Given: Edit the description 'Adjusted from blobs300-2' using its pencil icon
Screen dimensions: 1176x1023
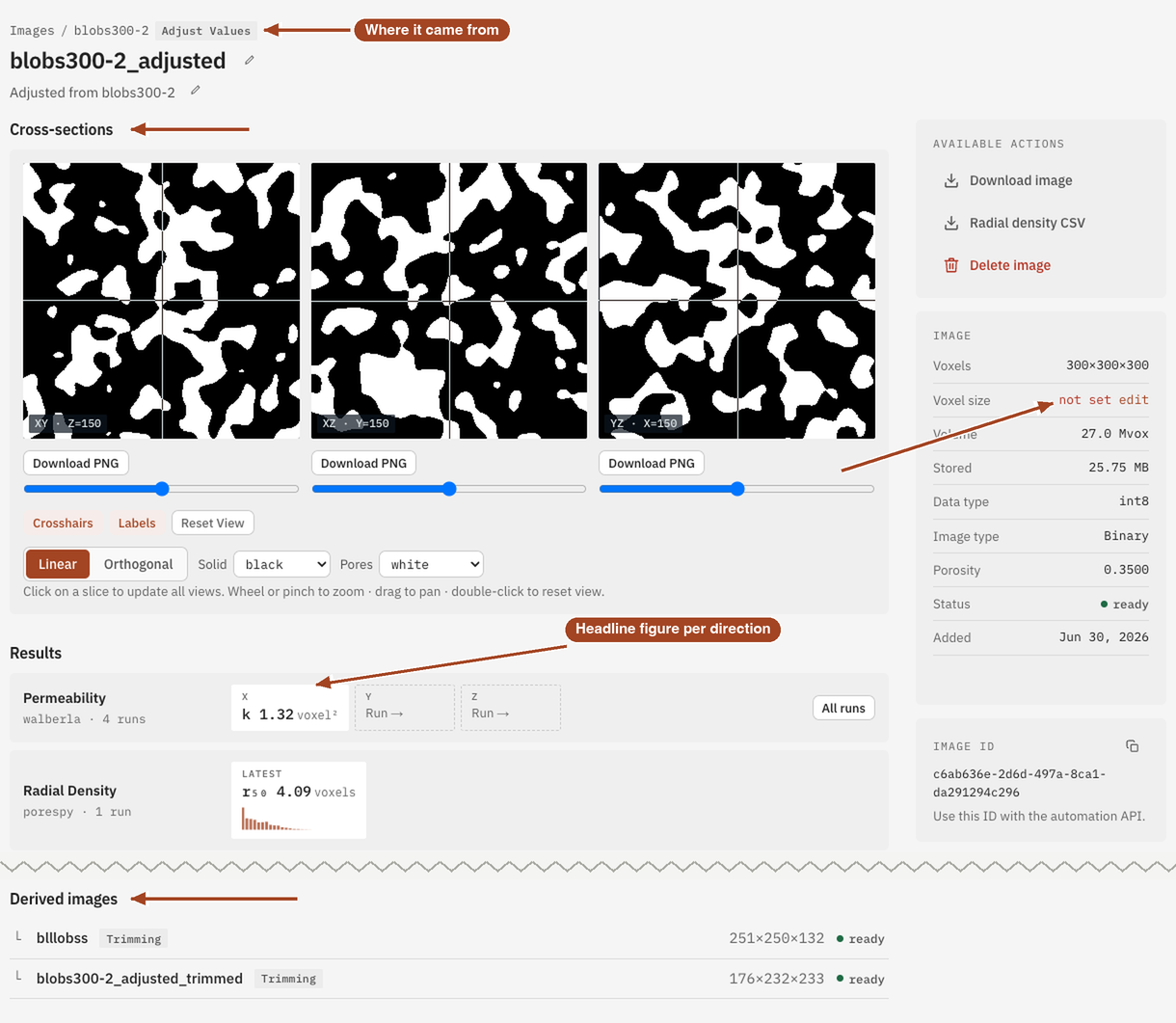Looking at the screenshot, I should tap(196, 90).
